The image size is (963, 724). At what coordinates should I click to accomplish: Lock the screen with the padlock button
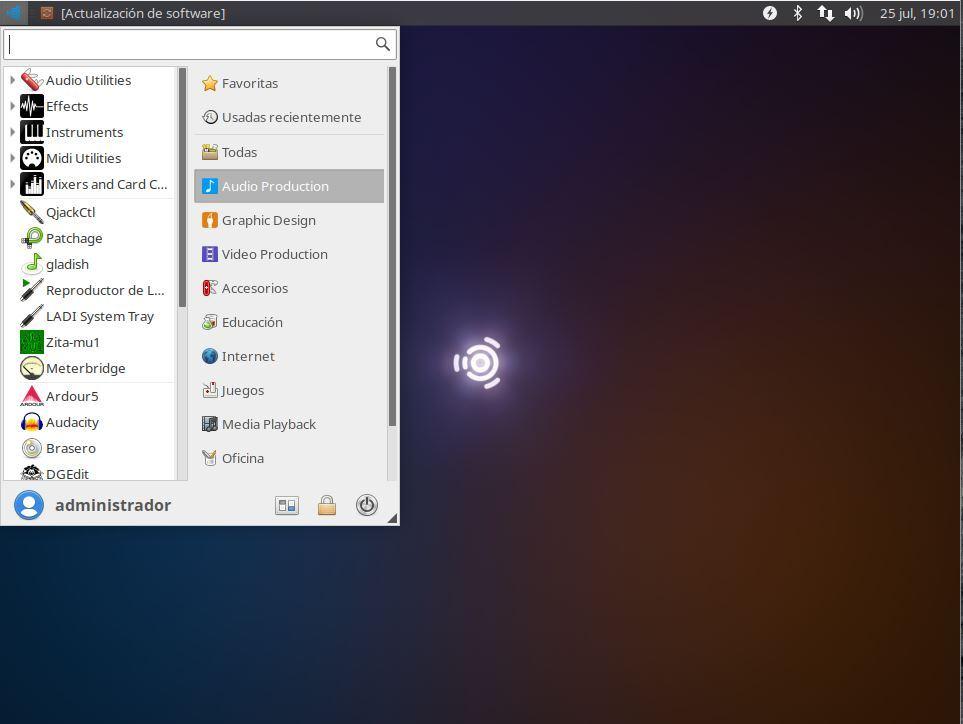pyautogui.click(x=327, y=505)
